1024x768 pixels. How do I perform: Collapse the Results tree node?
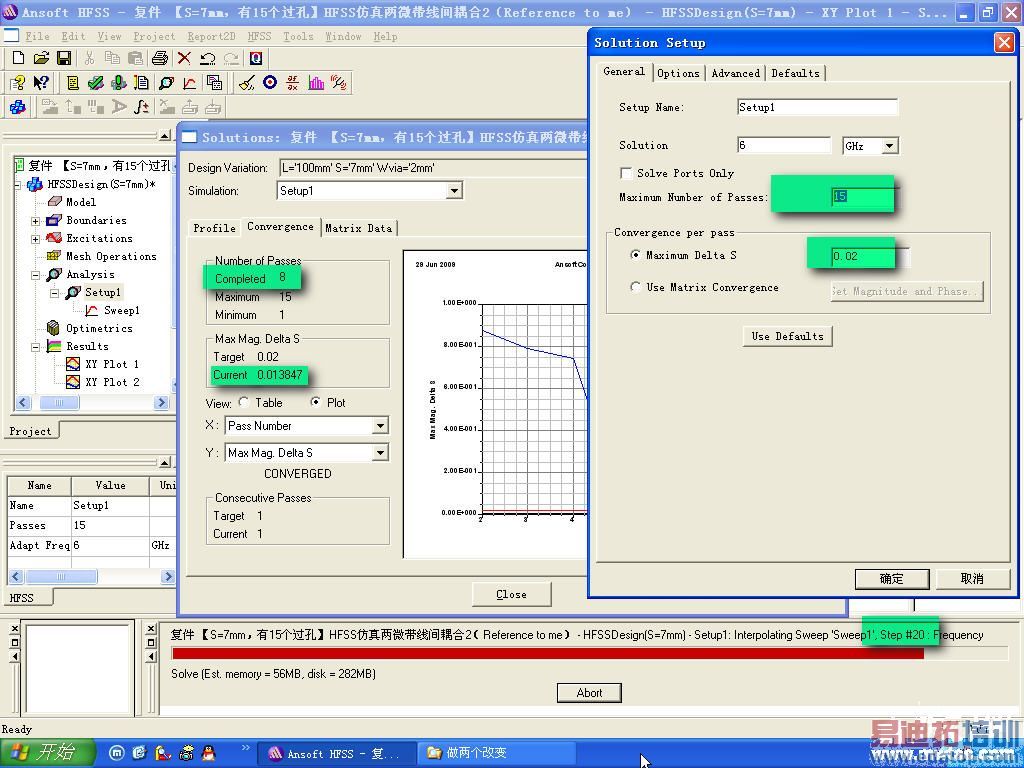36,347
